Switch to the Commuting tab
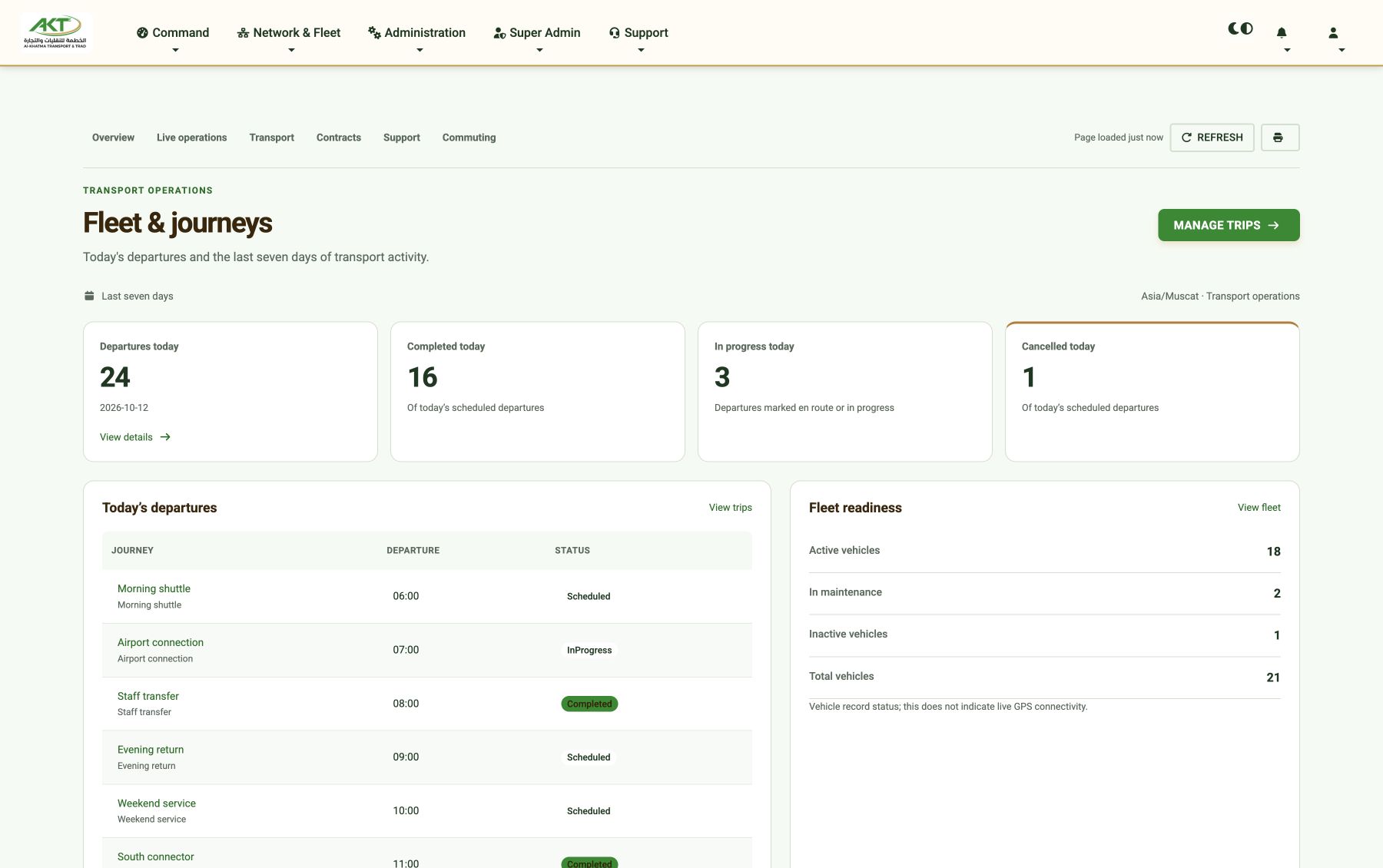 click(x=469, y=137)
